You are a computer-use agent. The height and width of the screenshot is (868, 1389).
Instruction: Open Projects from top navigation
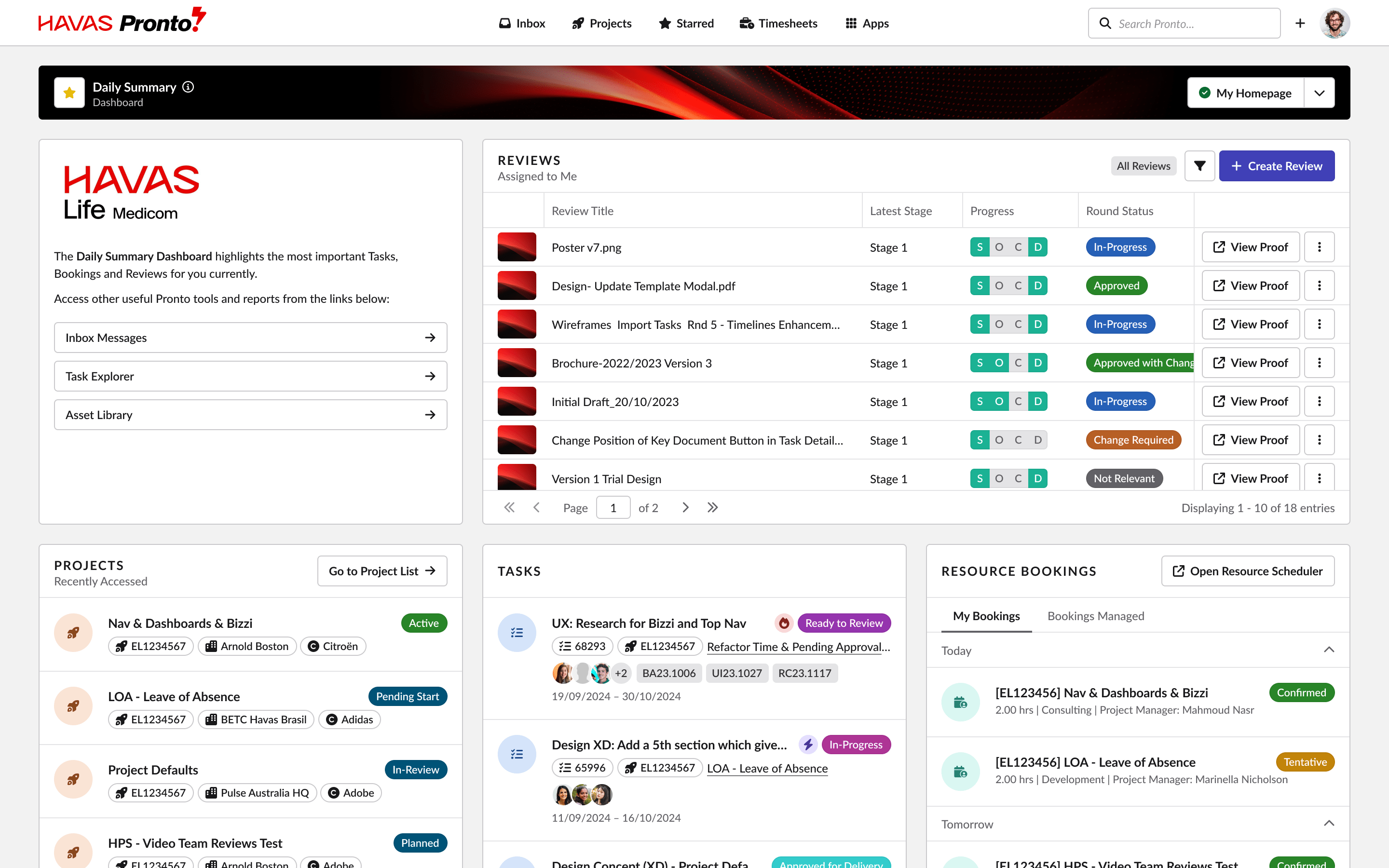coord(601,23)
